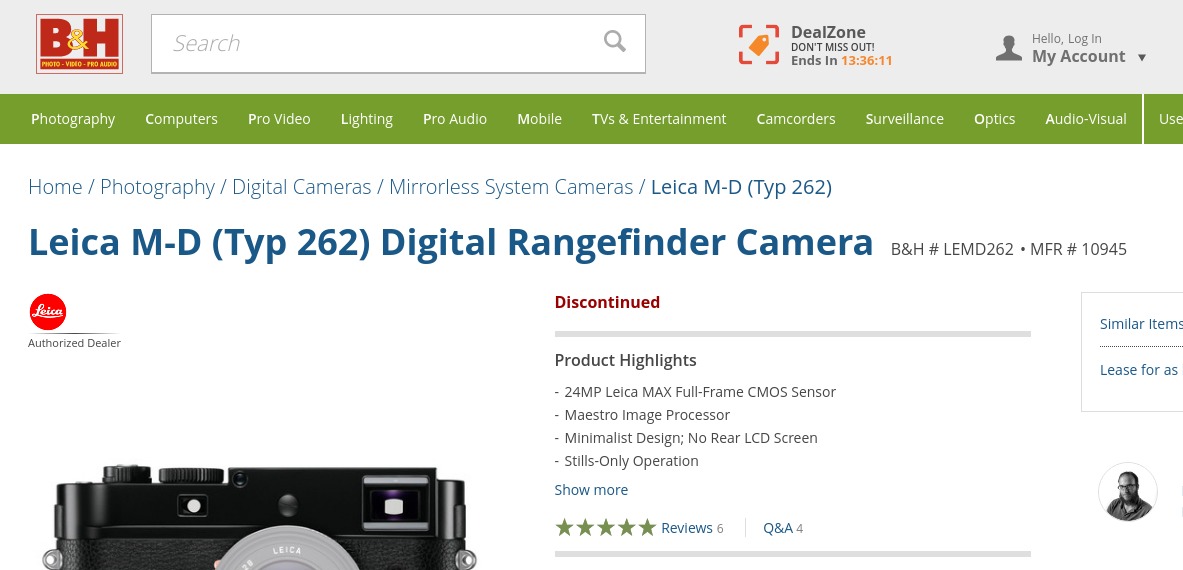Image resolution: width=1183 pixels, height=570 pixels.
Task: Click Leica M-D (Typ 262) breadcrumb
Action: tap(741, 187)
